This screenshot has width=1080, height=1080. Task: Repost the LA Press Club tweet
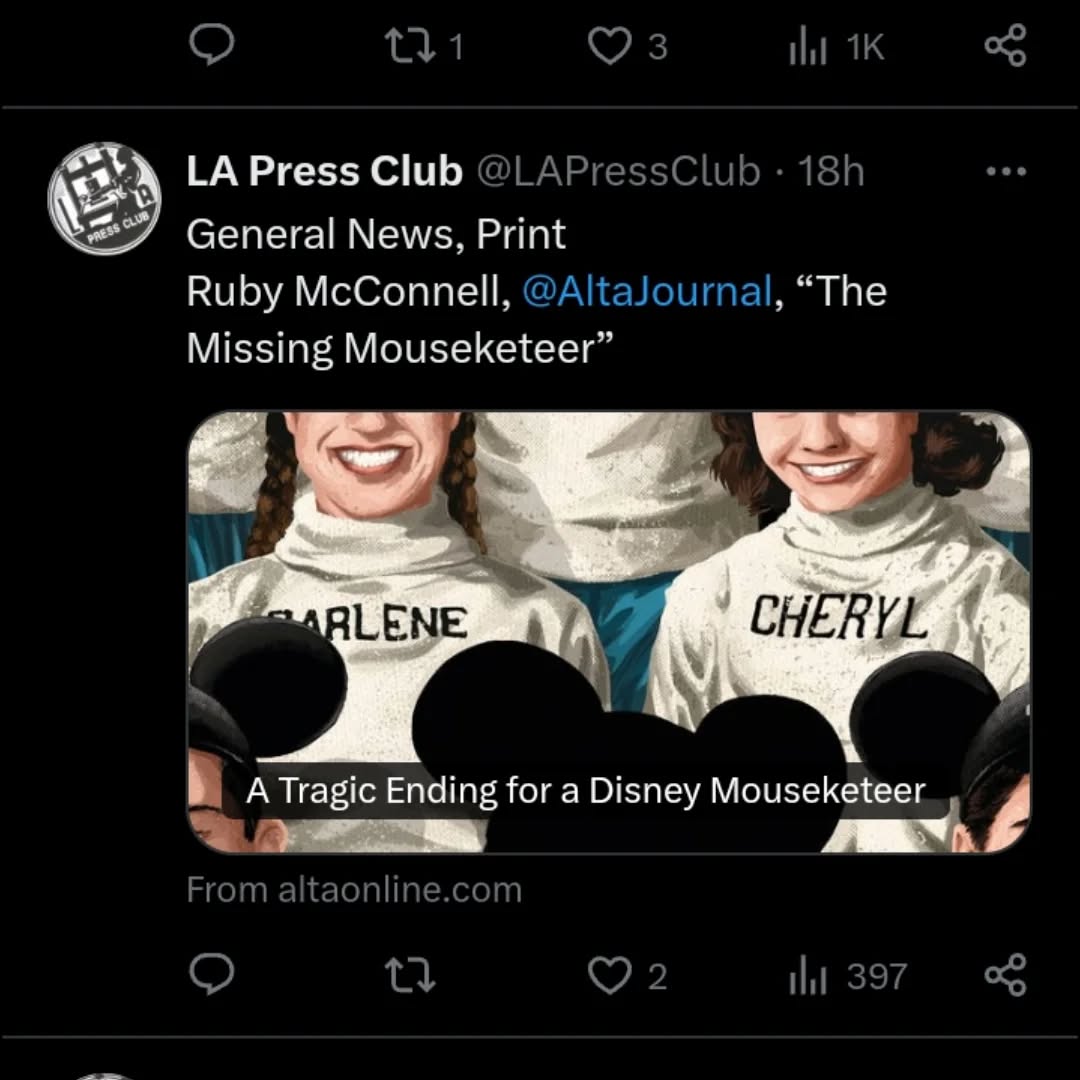[x=410, y=975]
